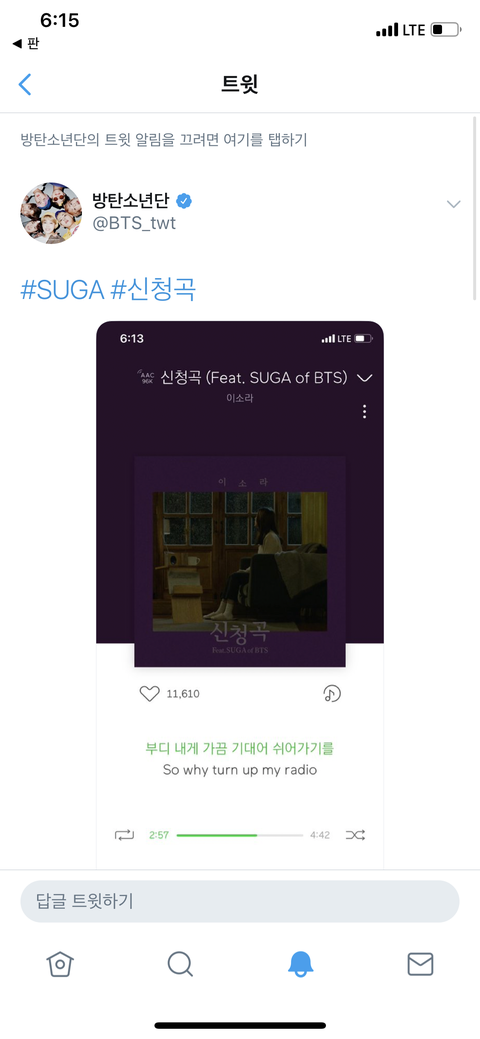Toggle the shuffle playback icon
The width and height of the screenshot is (480, 1039).
tap(355, 835)
